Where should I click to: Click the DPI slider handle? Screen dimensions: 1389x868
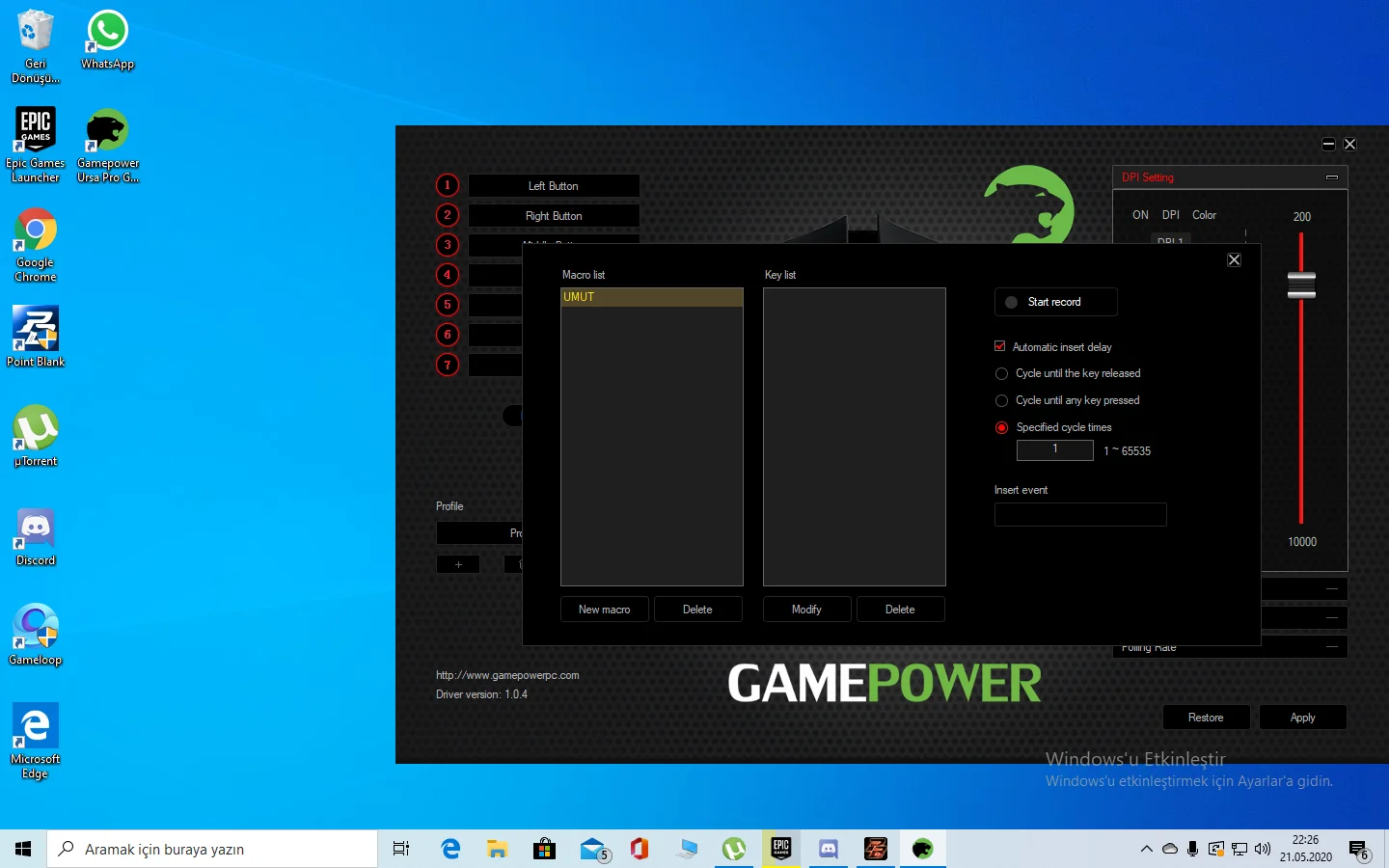click(x=1301, y=285)
